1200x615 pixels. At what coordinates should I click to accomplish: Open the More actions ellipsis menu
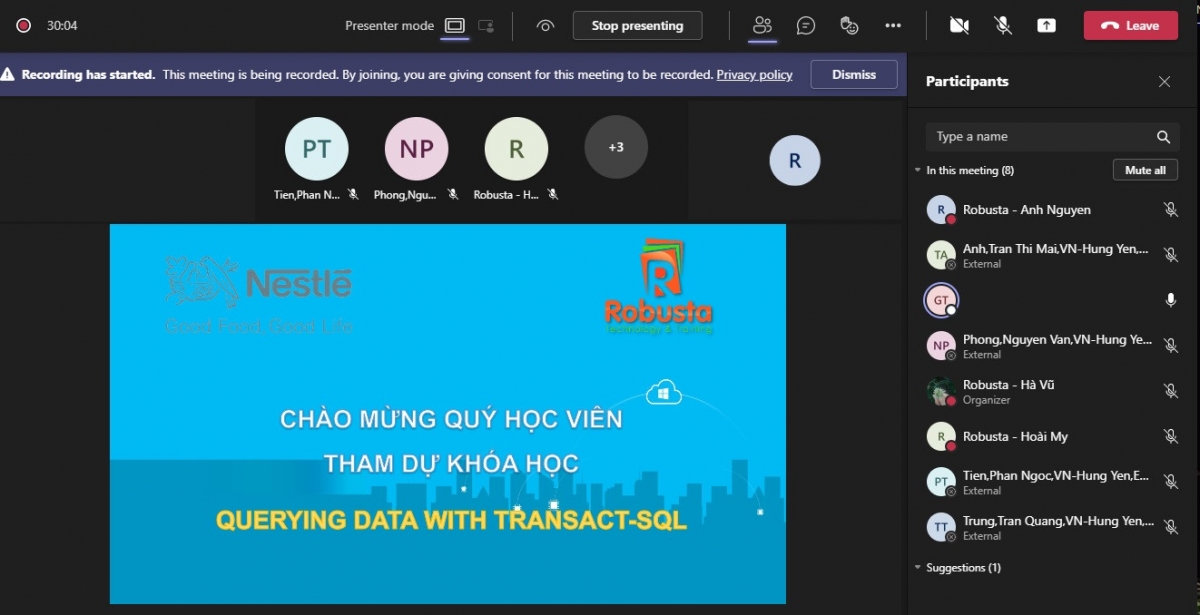click(893, 26)
